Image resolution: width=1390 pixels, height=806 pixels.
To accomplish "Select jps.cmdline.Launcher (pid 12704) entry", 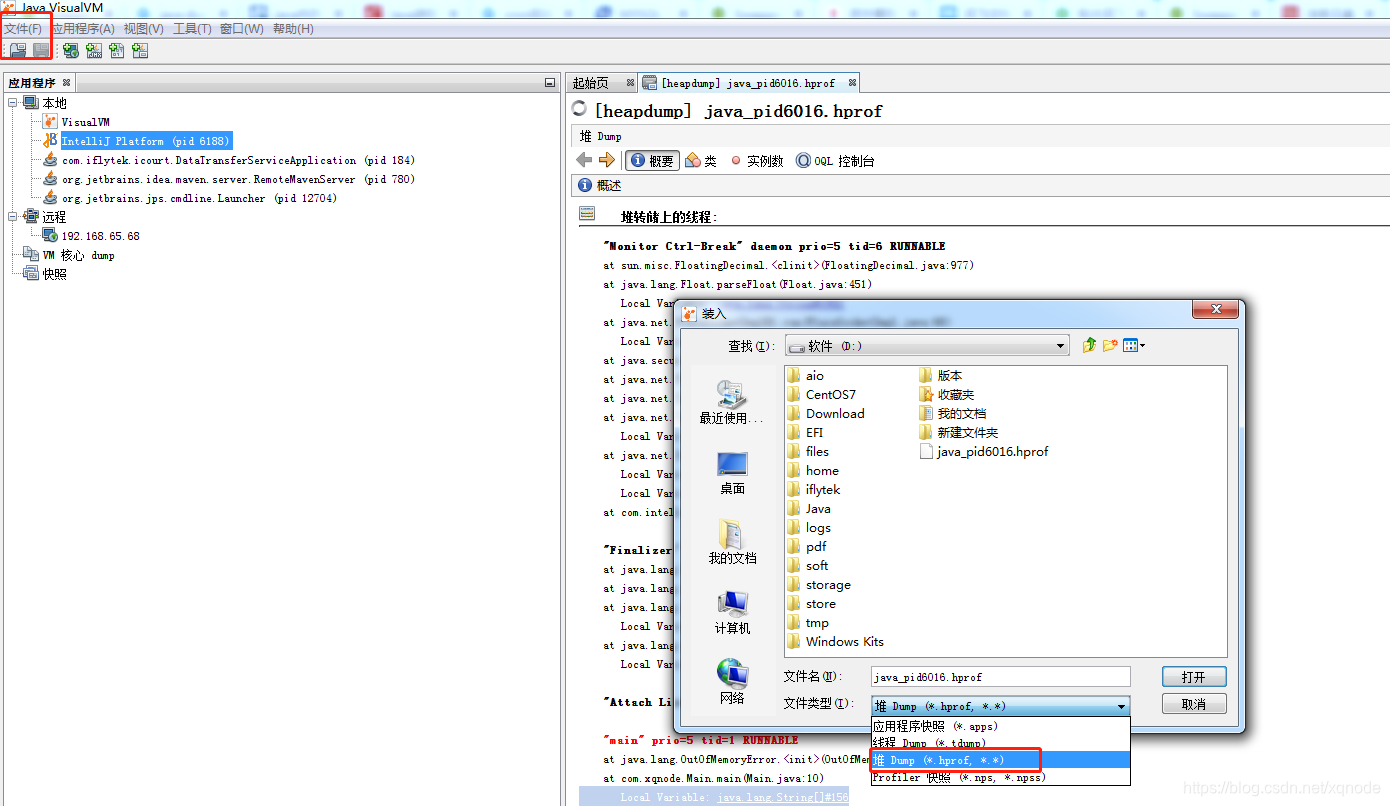I will [x=199, y=198].
